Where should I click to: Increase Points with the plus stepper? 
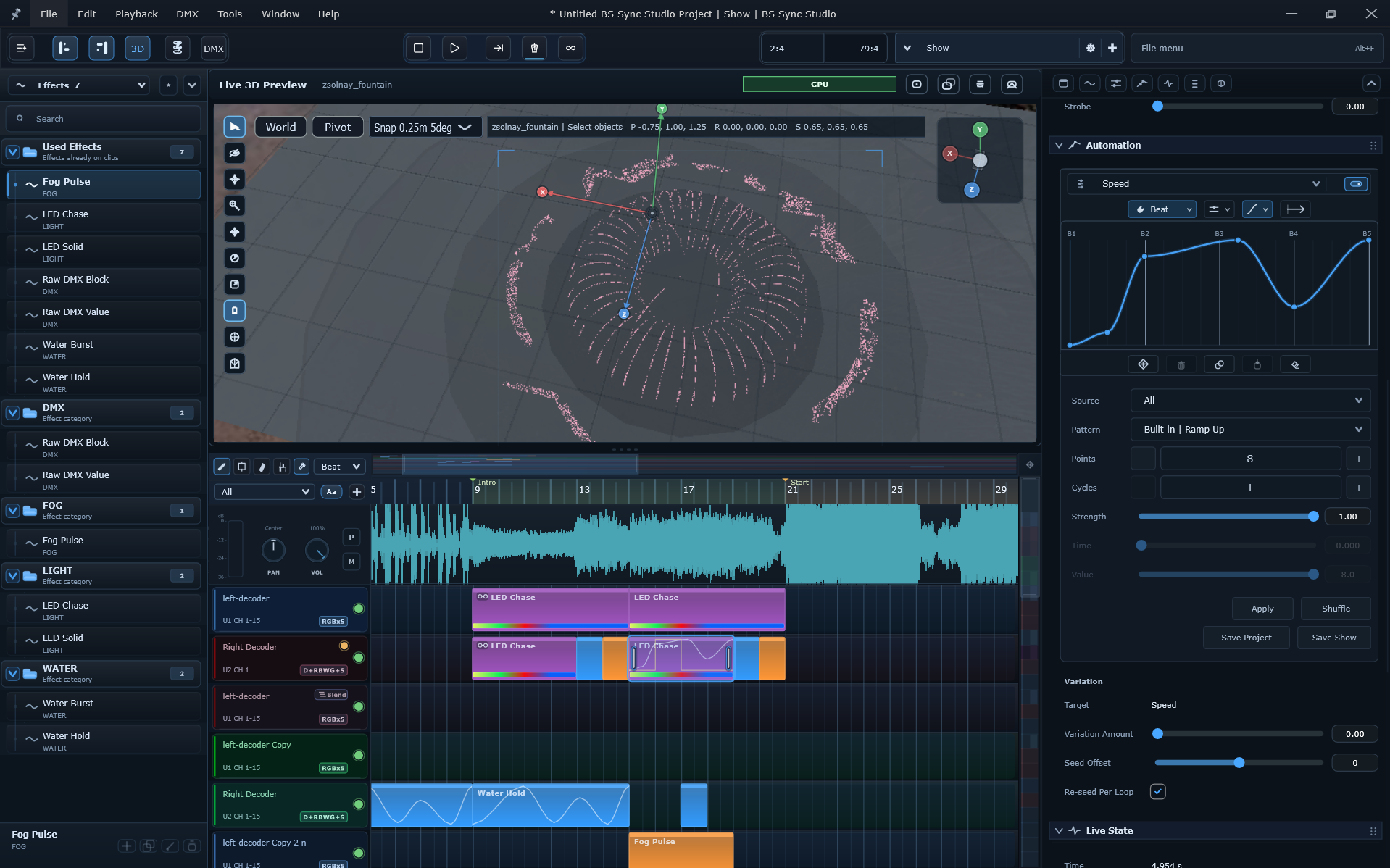[x=1358, y=459]
